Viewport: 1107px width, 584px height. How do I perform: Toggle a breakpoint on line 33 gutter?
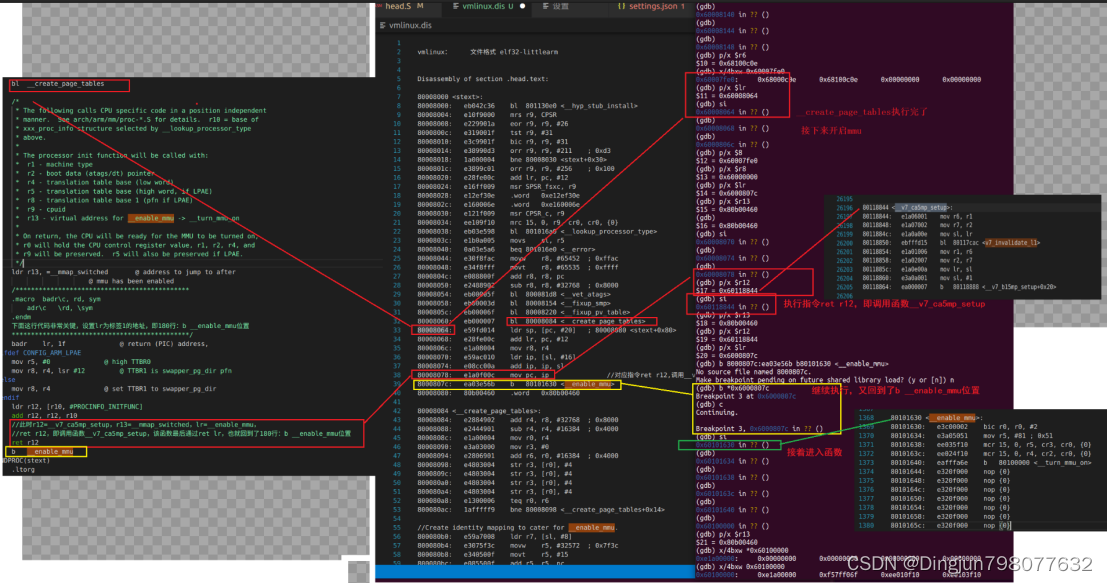(386, 331)
